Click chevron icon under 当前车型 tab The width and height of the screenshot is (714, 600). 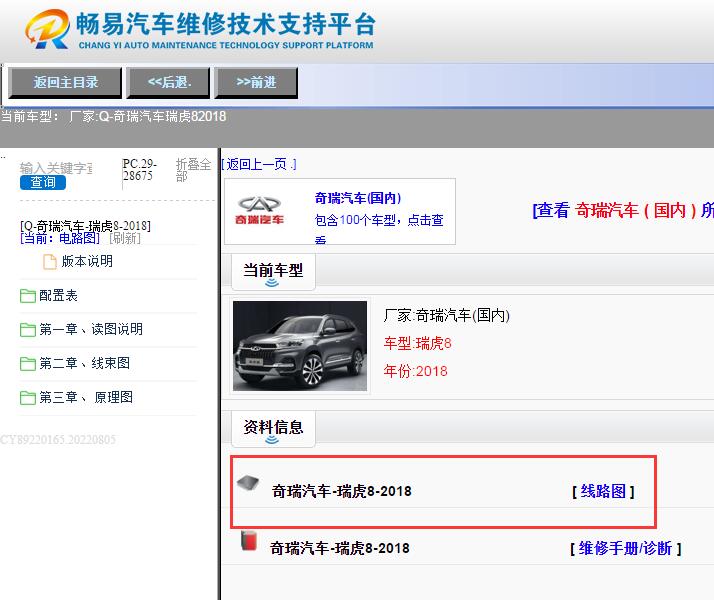pyautogui.click(x=272, y=283)
